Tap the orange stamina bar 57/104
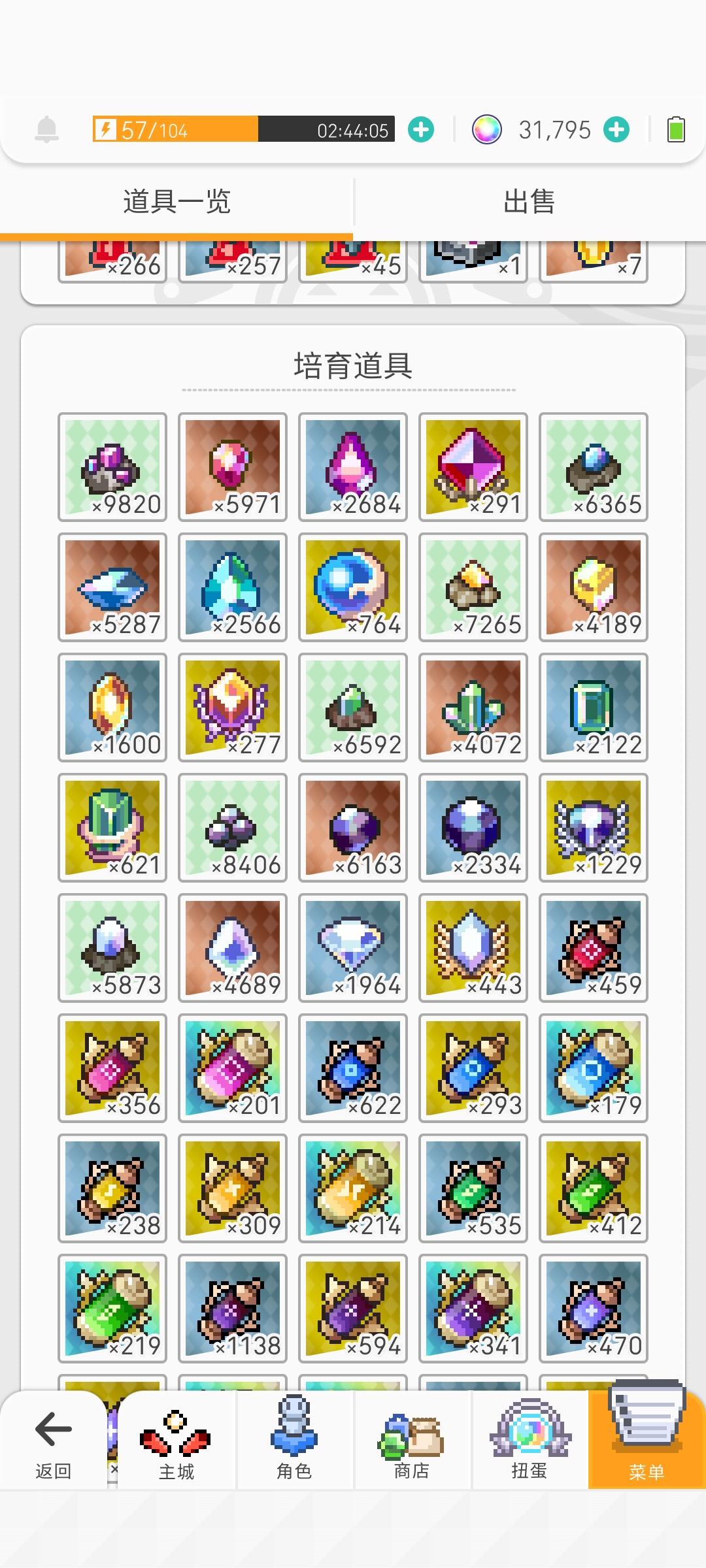 (243, 129)
